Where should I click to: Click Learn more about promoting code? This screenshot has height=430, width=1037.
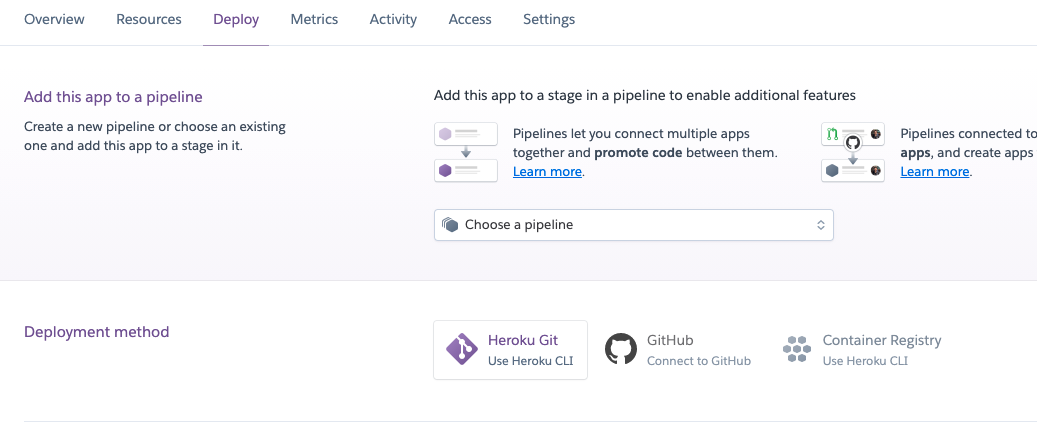point(547,171)
